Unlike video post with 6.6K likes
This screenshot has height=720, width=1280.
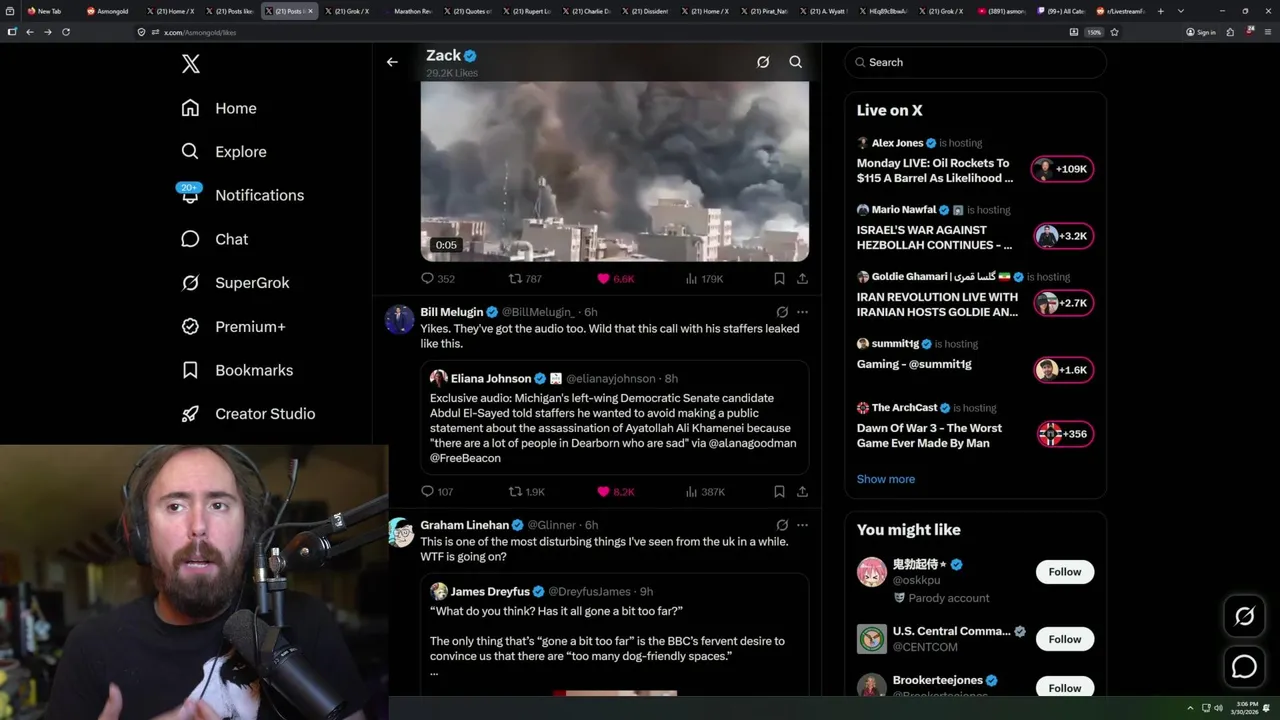click(615, 279)
